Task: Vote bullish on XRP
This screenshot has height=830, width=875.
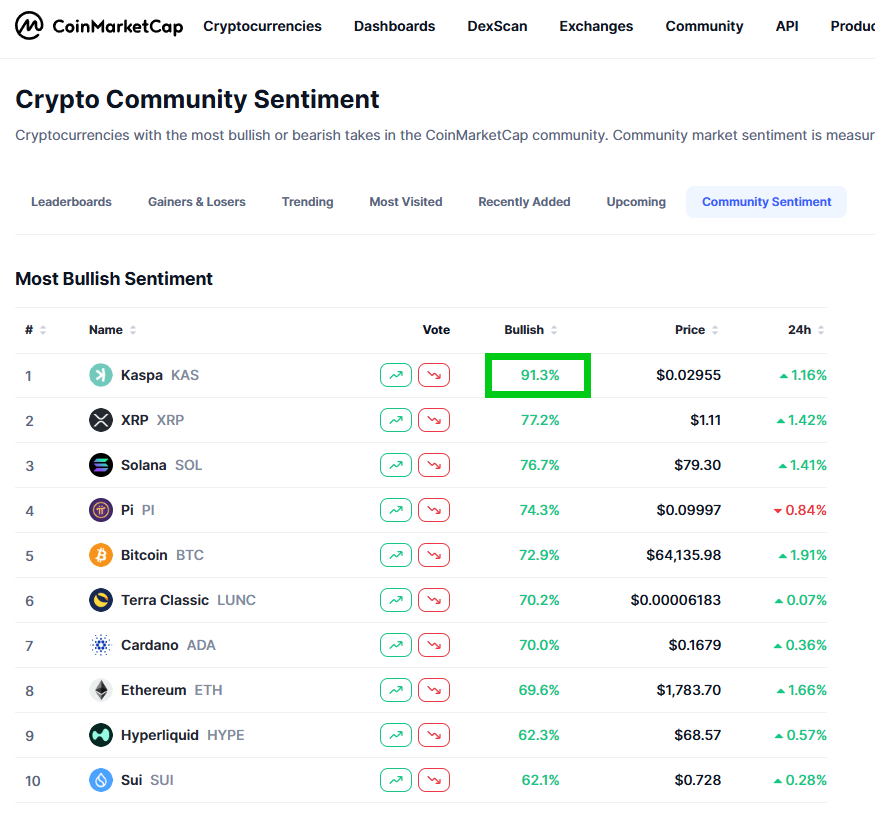Action: click(x=396, y=420)
